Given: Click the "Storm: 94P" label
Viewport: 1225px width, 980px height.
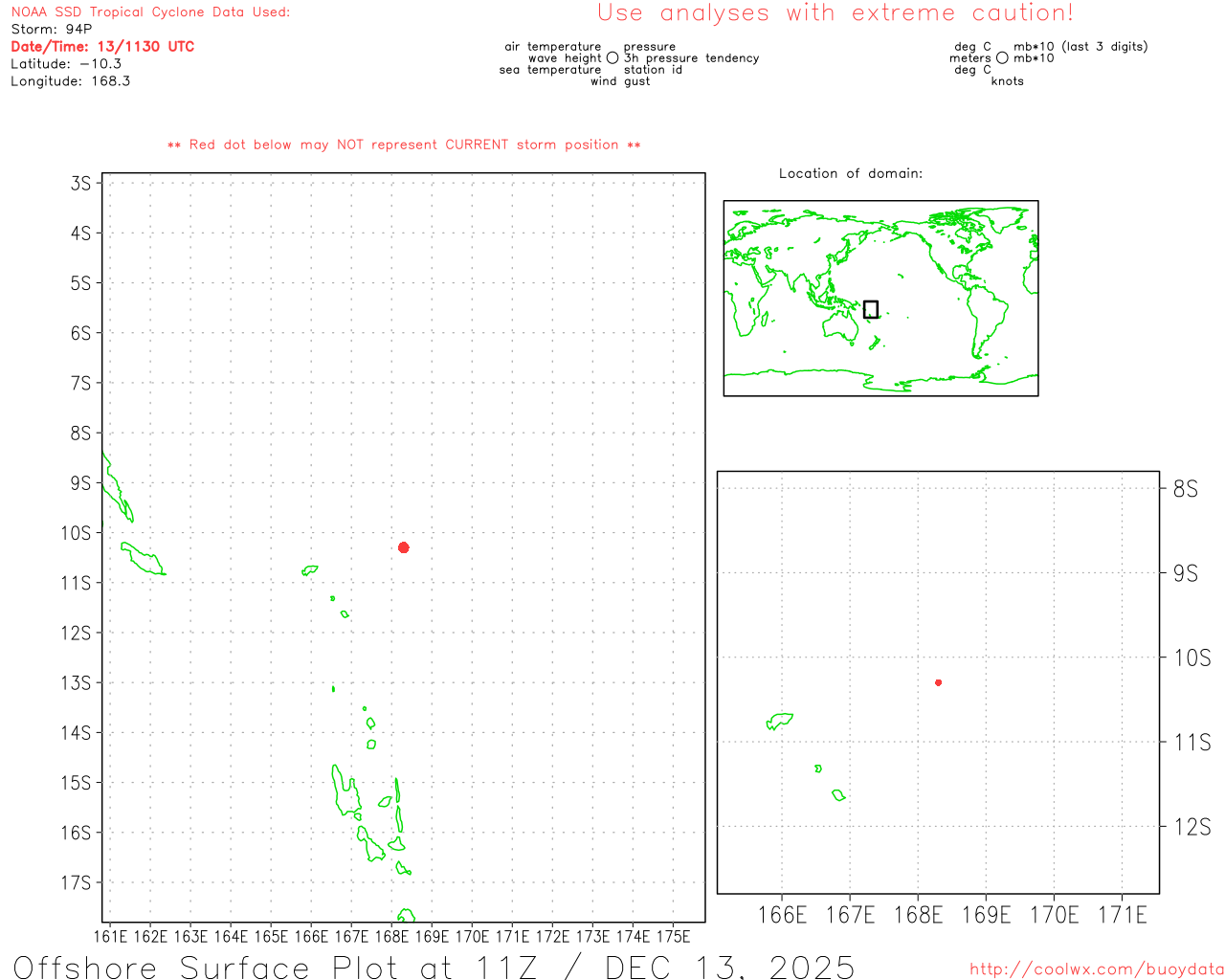Looking at the screenshot, I should 52,30.
